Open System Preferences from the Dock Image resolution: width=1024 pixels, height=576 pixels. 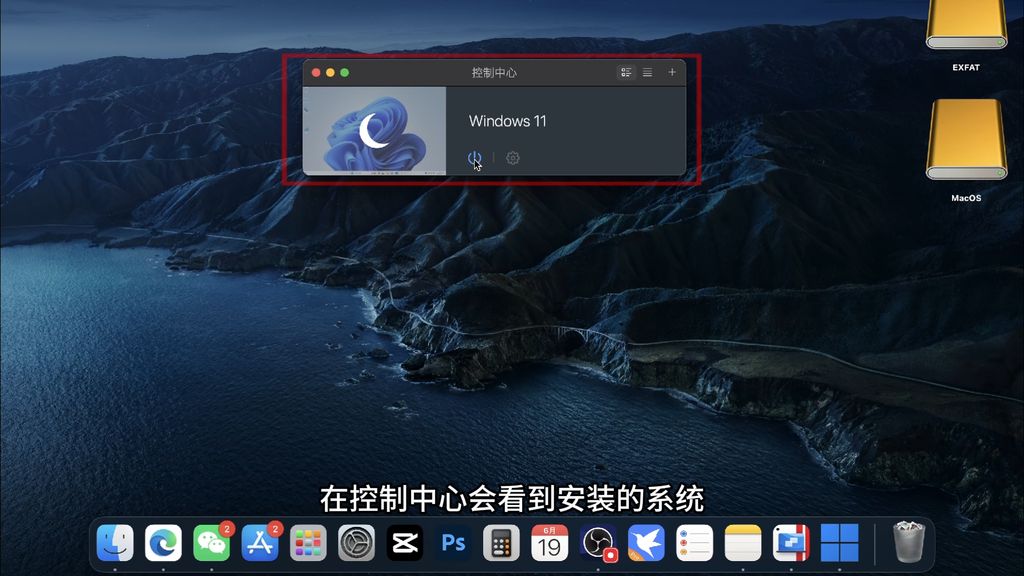click(357, 543)
